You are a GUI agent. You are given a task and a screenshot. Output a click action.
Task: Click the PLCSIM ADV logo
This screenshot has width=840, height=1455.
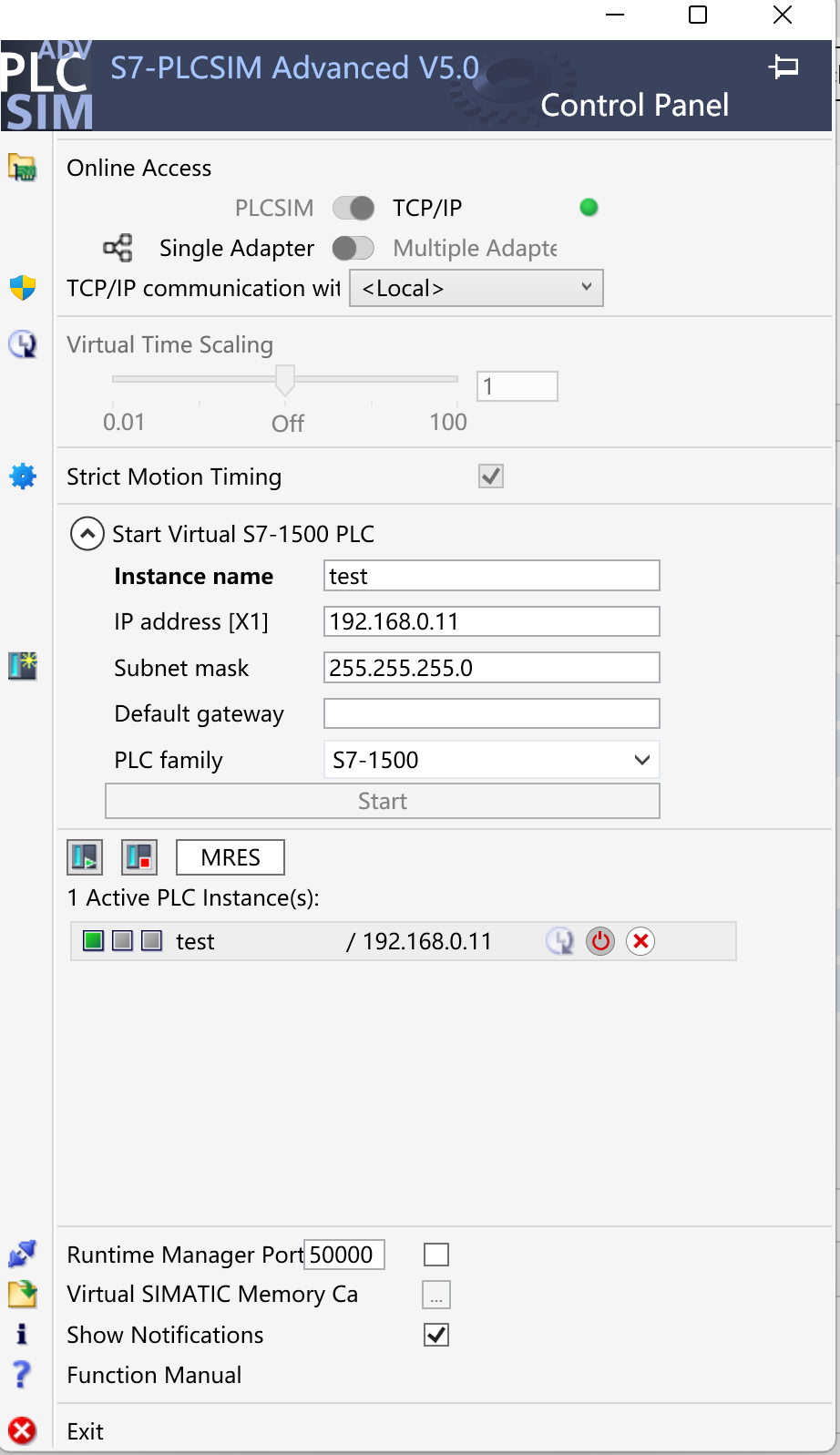(47, 86)
